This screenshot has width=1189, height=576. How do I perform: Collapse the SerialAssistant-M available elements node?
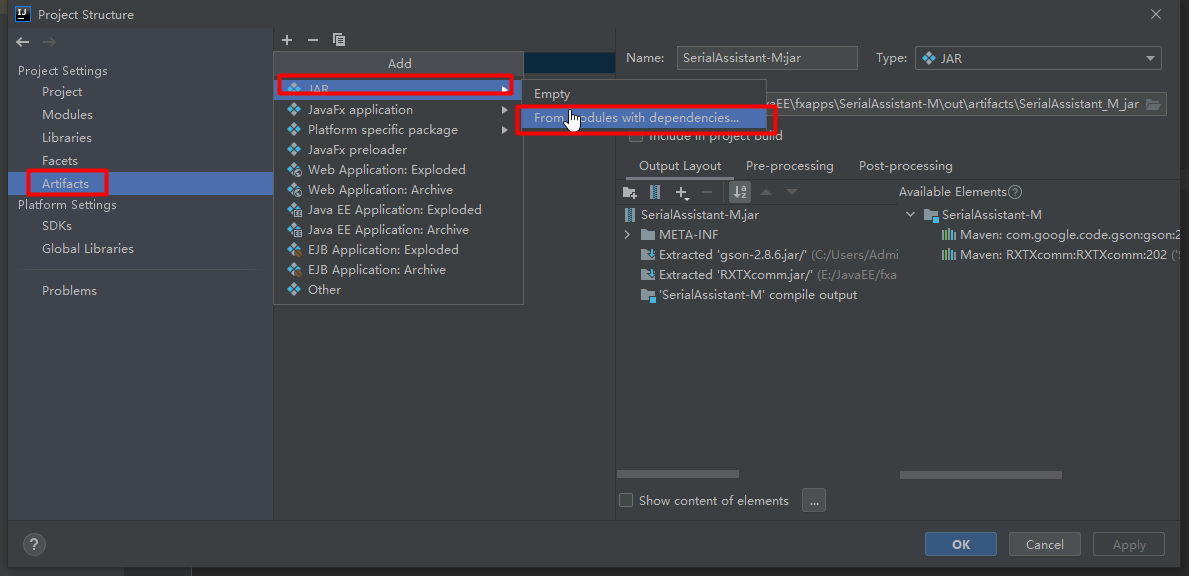coord(910,215)
